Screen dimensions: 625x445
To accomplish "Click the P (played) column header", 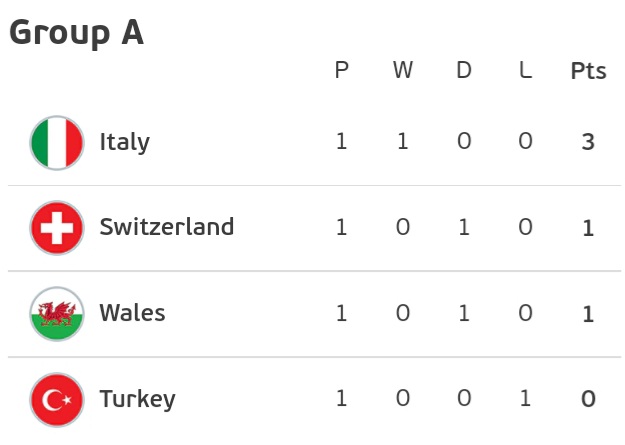I will (x=342, y=71).
